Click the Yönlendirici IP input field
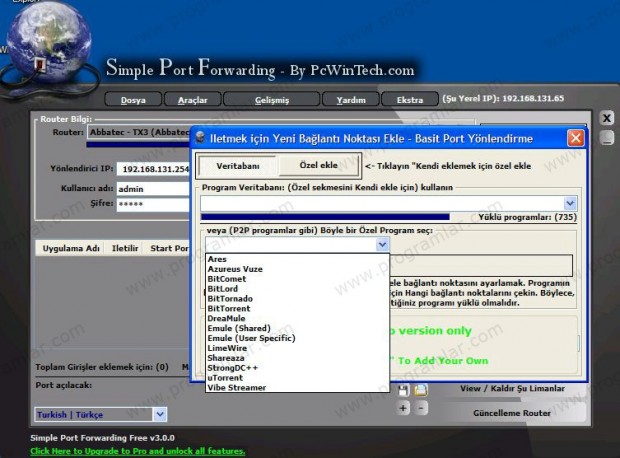 pyautogui.click(x=153, y=169)
